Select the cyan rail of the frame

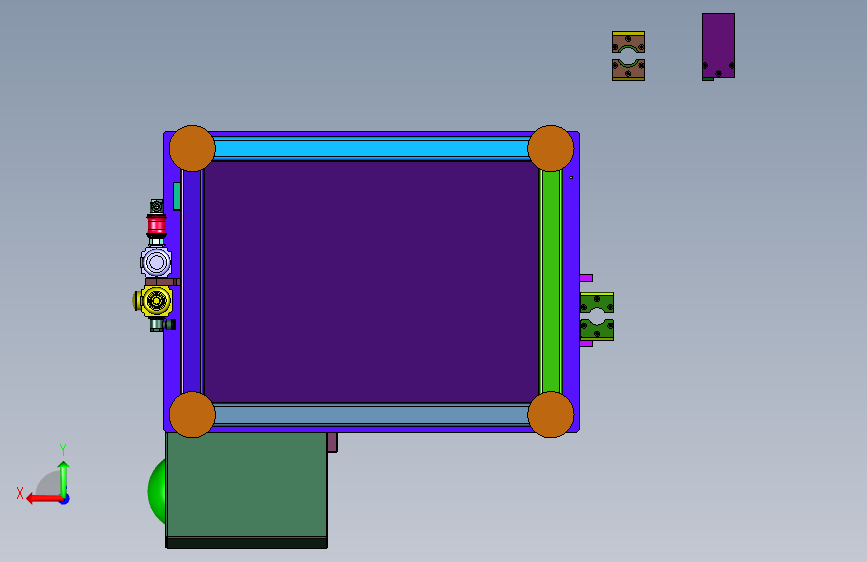372,148
